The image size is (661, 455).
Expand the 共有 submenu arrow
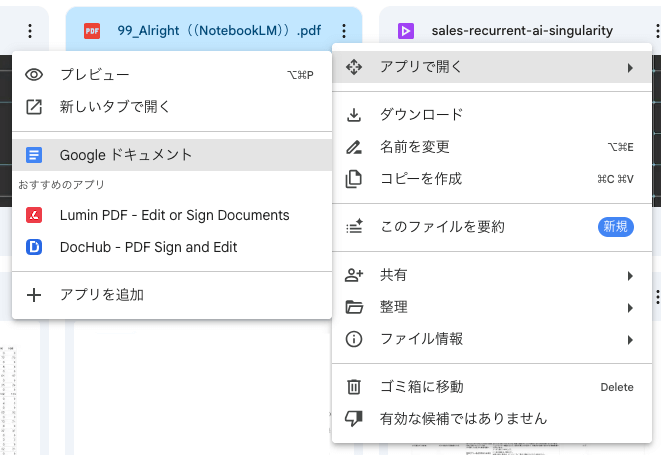(630, 276)
